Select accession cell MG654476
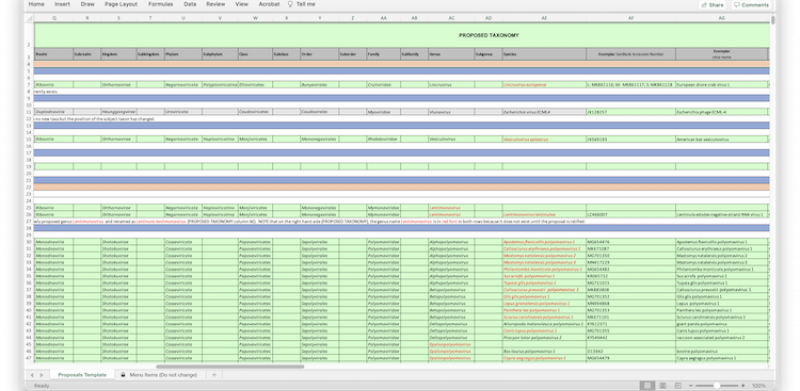The height and width of the screenshot is (391, 800). 631,242
